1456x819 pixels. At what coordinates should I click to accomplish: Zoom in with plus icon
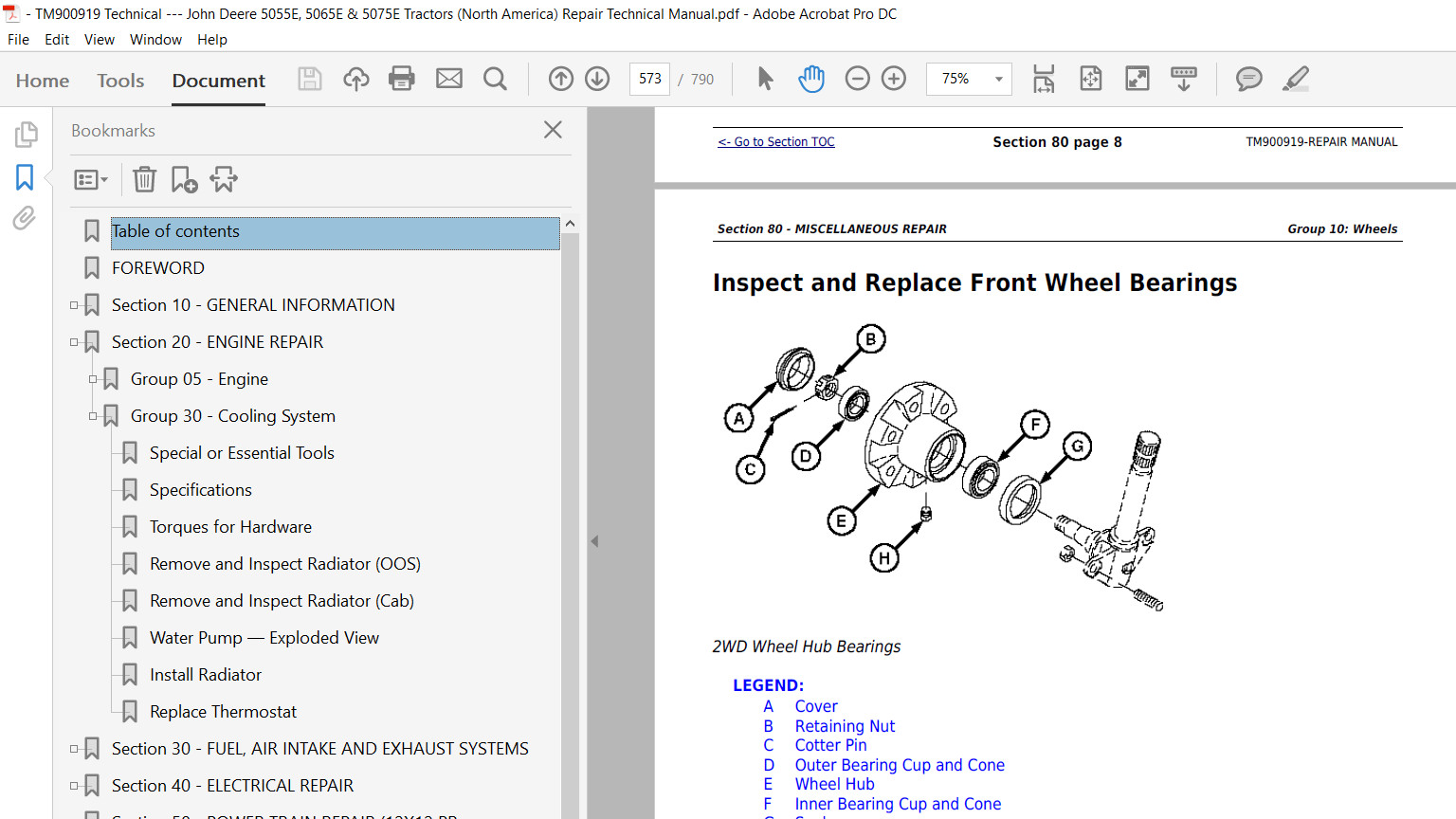[x=894, y=79]
